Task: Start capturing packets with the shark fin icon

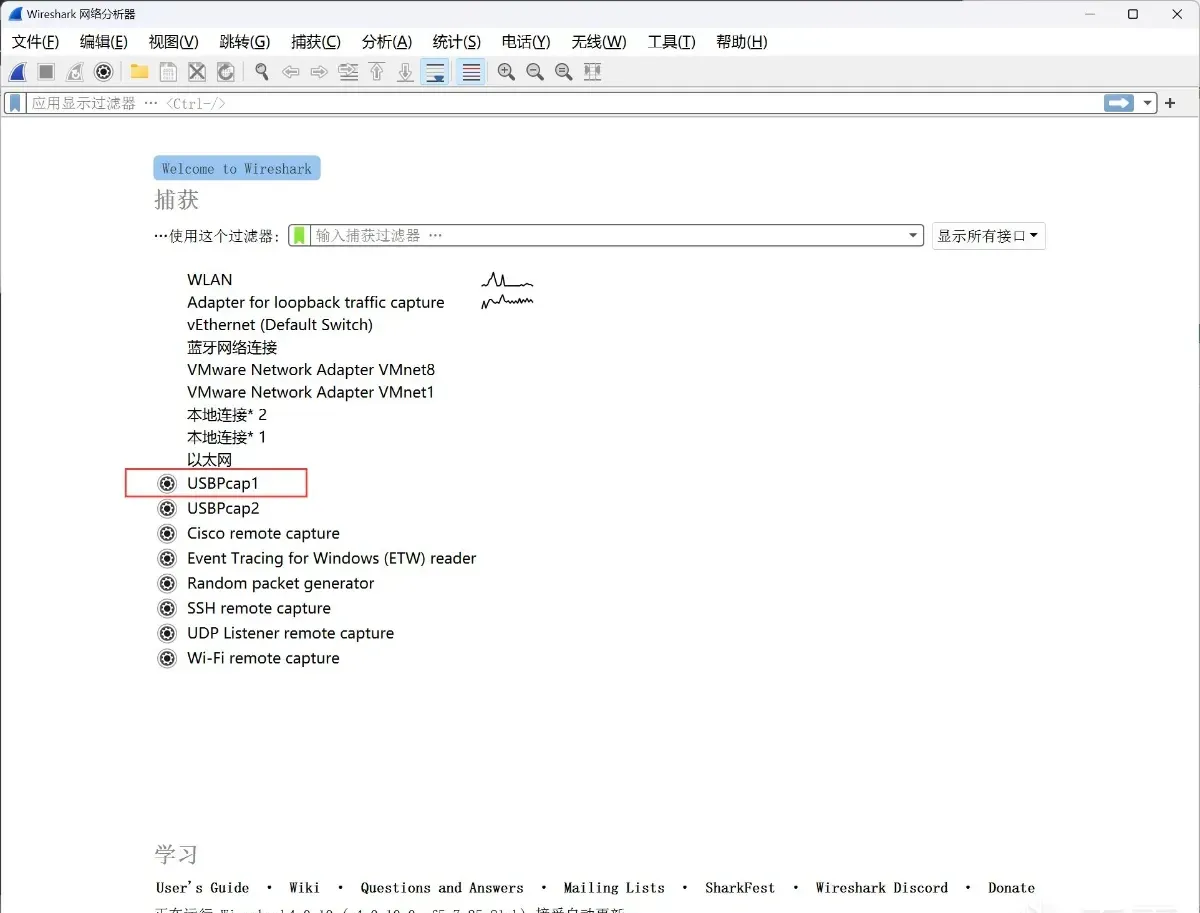Action: tap(17, 72)
